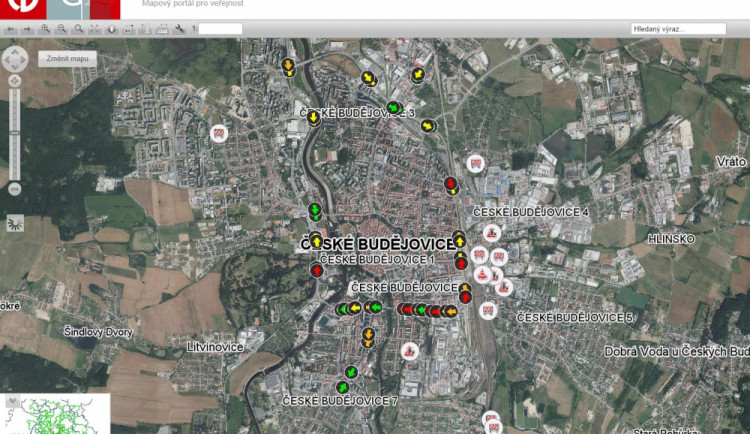Click the 'ČESKÉ BUDĚJOVICE' city label
Viewport: 750px width, 434px height.
378,244
